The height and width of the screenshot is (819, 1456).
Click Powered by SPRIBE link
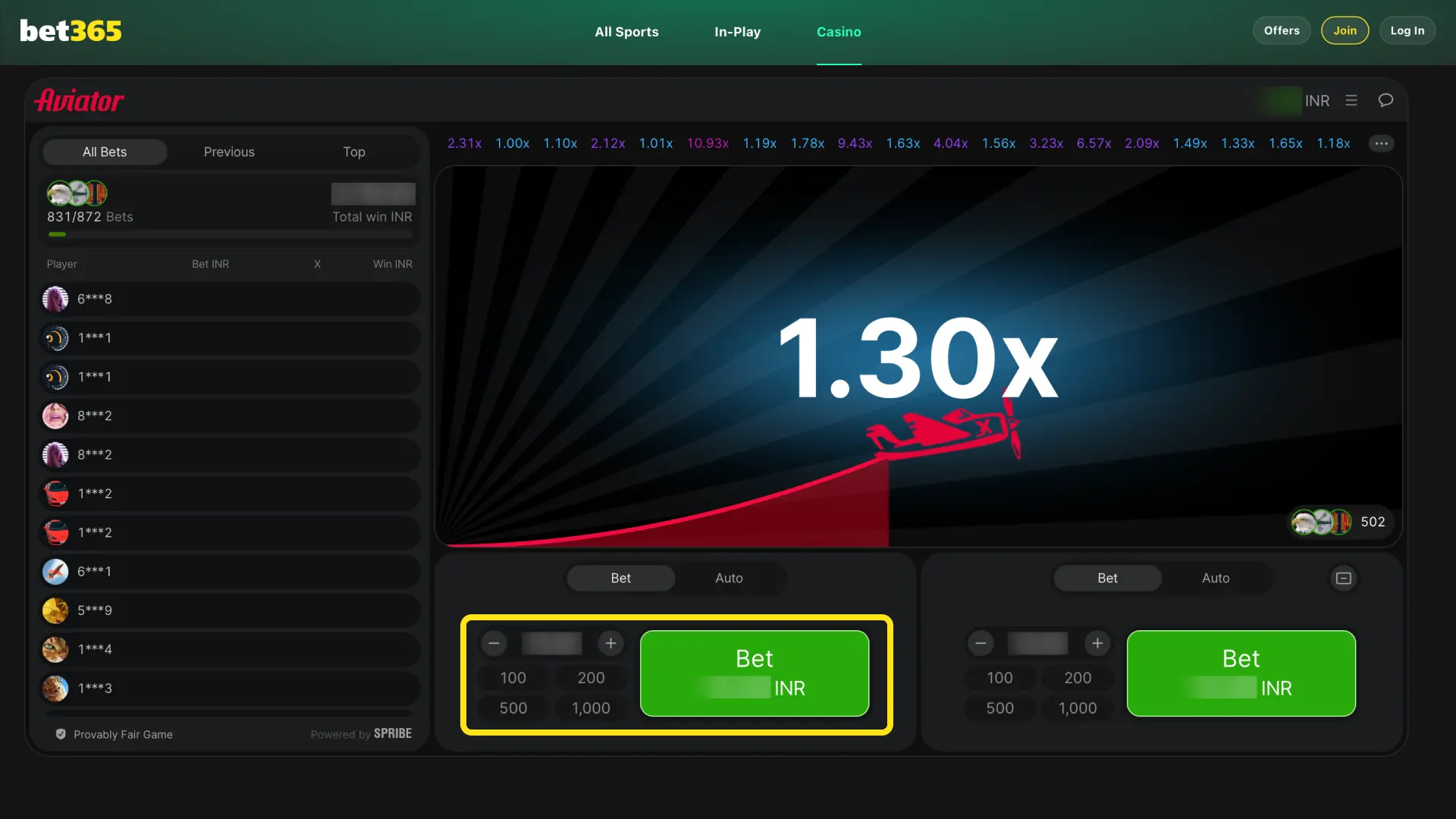point(361,734)
